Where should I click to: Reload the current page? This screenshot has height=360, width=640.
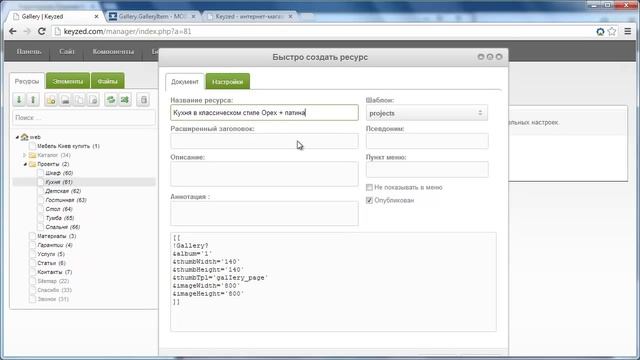pyautogui.click(x=42, y=31)
